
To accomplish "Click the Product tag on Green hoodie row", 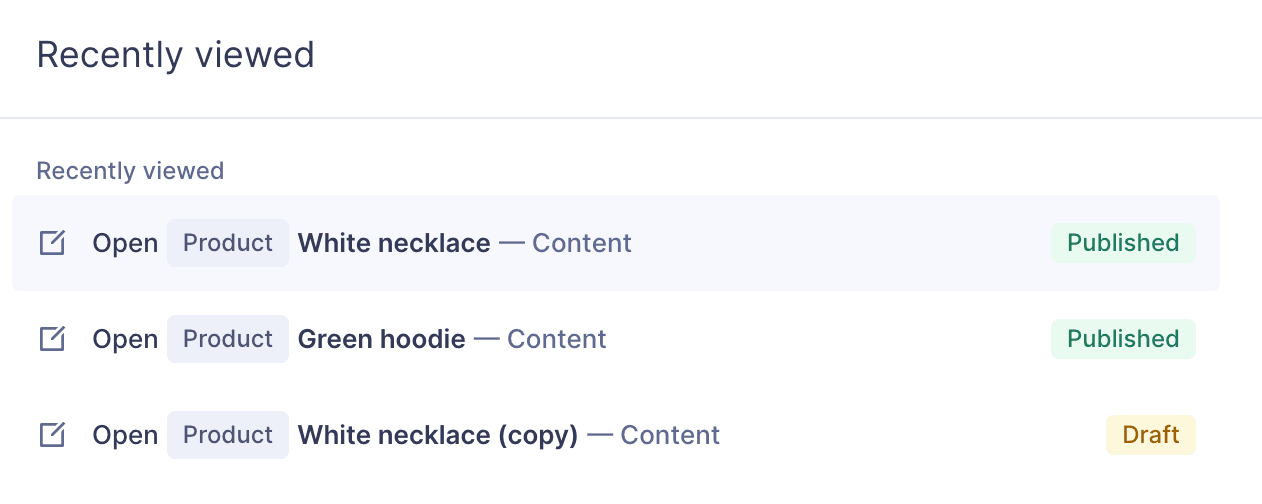I will tap(228, 339).
